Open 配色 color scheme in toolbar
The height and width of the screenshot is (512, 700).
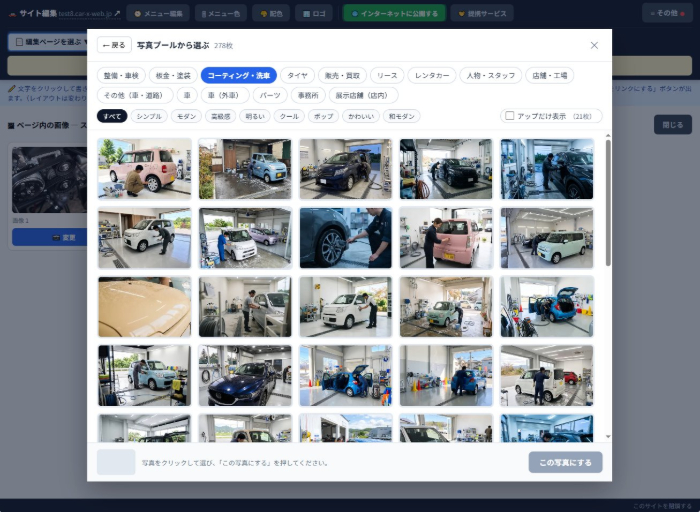coord(271,13)
